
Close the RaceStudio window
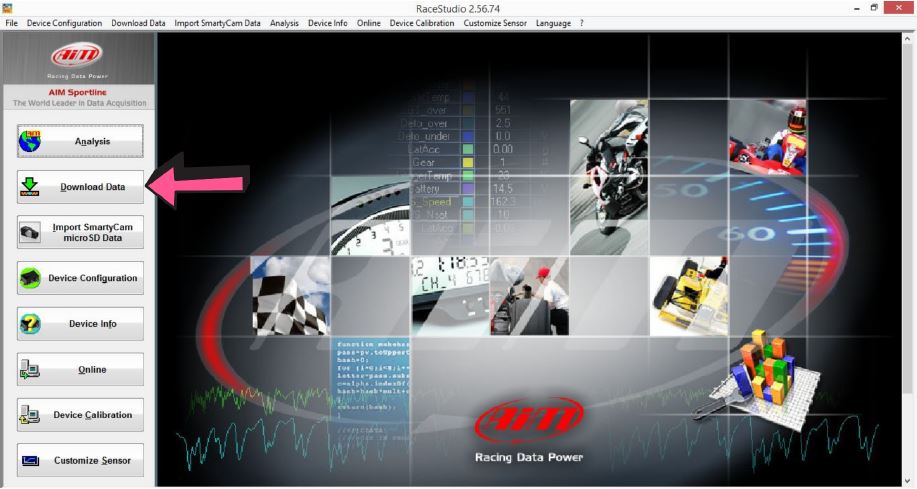(897, 8)
